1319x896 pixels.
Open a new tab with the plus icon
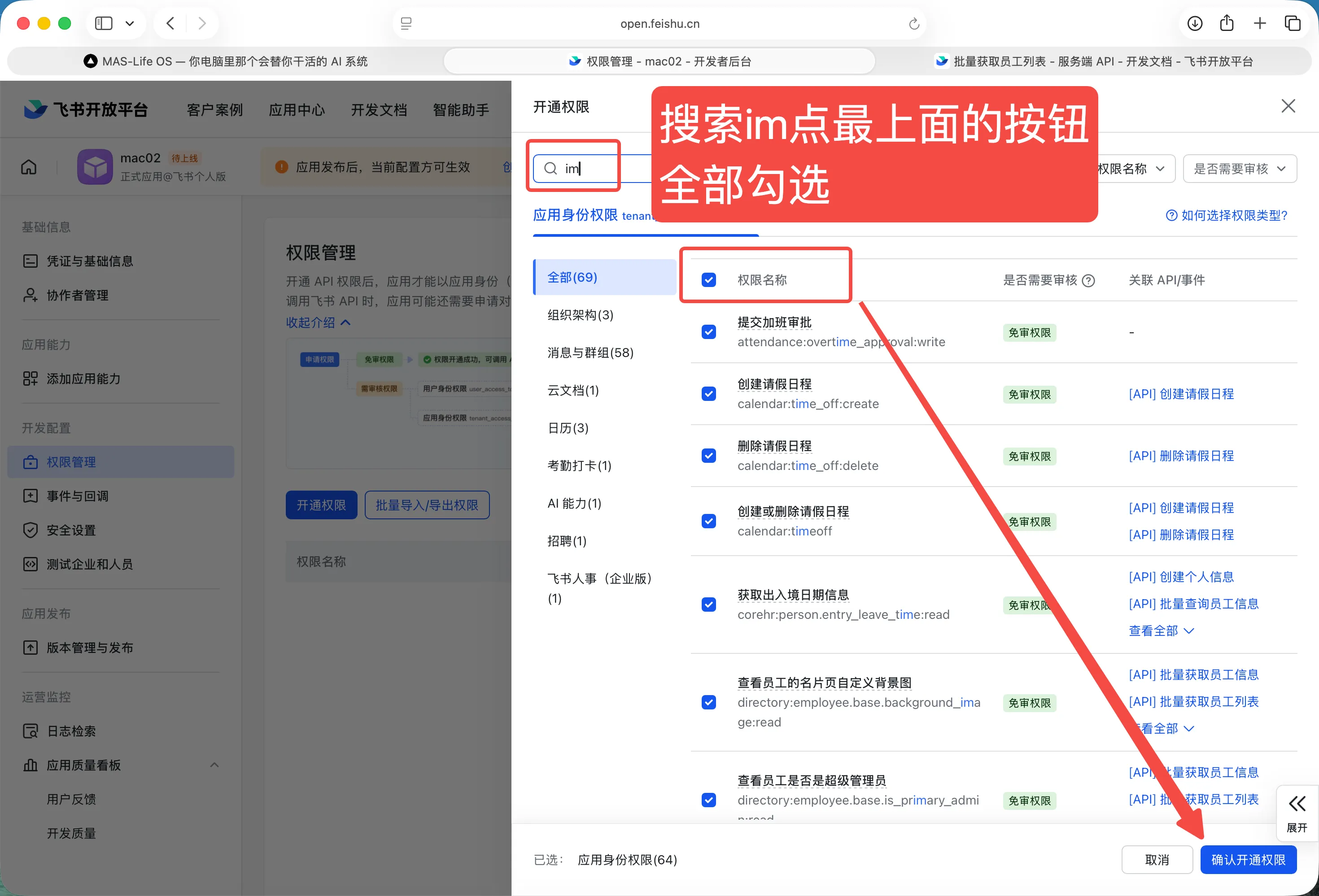(x=1260, y=23)
